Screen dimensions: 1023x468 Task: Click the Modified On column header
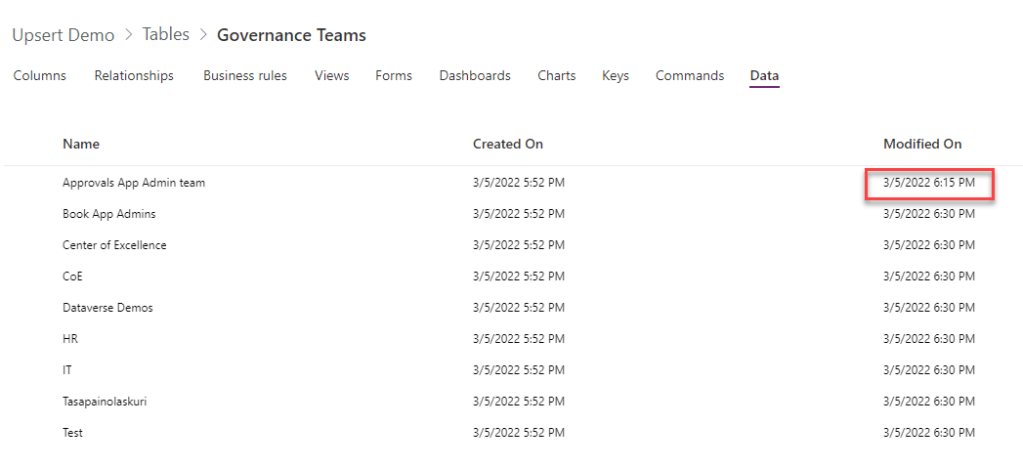(922, 144)
